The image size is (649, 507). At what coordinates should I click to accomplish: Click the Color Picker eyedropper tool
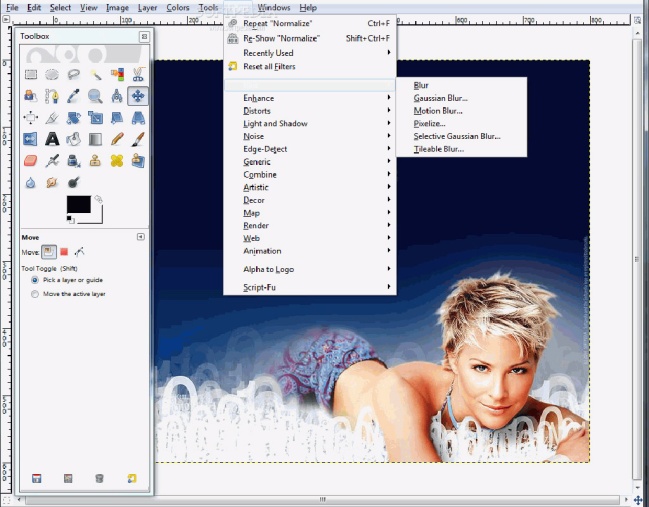(x=73, y=96)
